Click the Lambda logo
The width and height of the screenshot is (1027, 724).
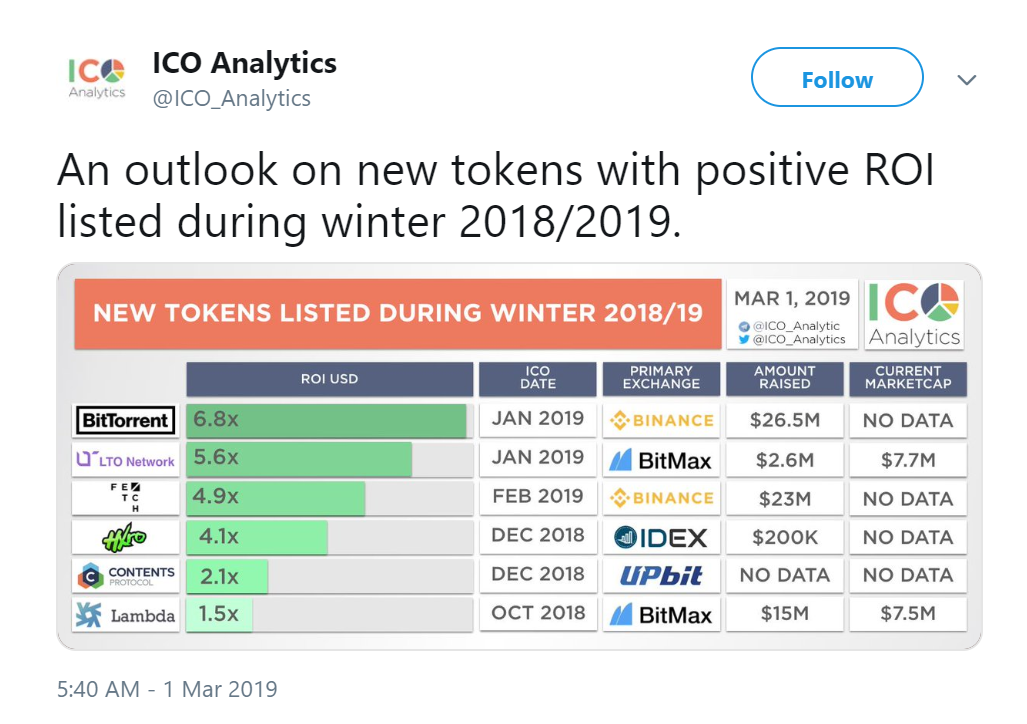tap(126, 614)
